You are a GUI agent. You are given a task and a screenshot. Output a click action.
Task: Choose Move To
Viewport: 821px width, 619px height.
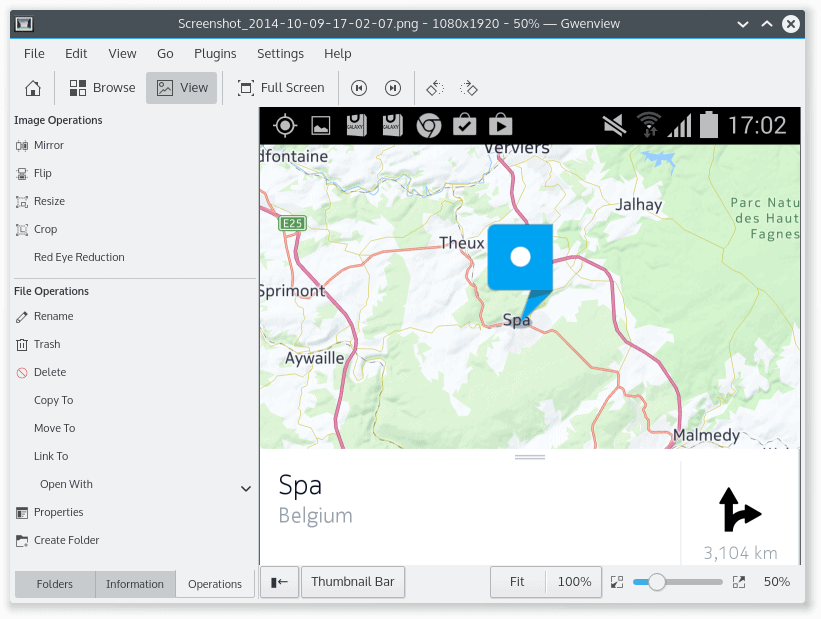pos(54,428)
